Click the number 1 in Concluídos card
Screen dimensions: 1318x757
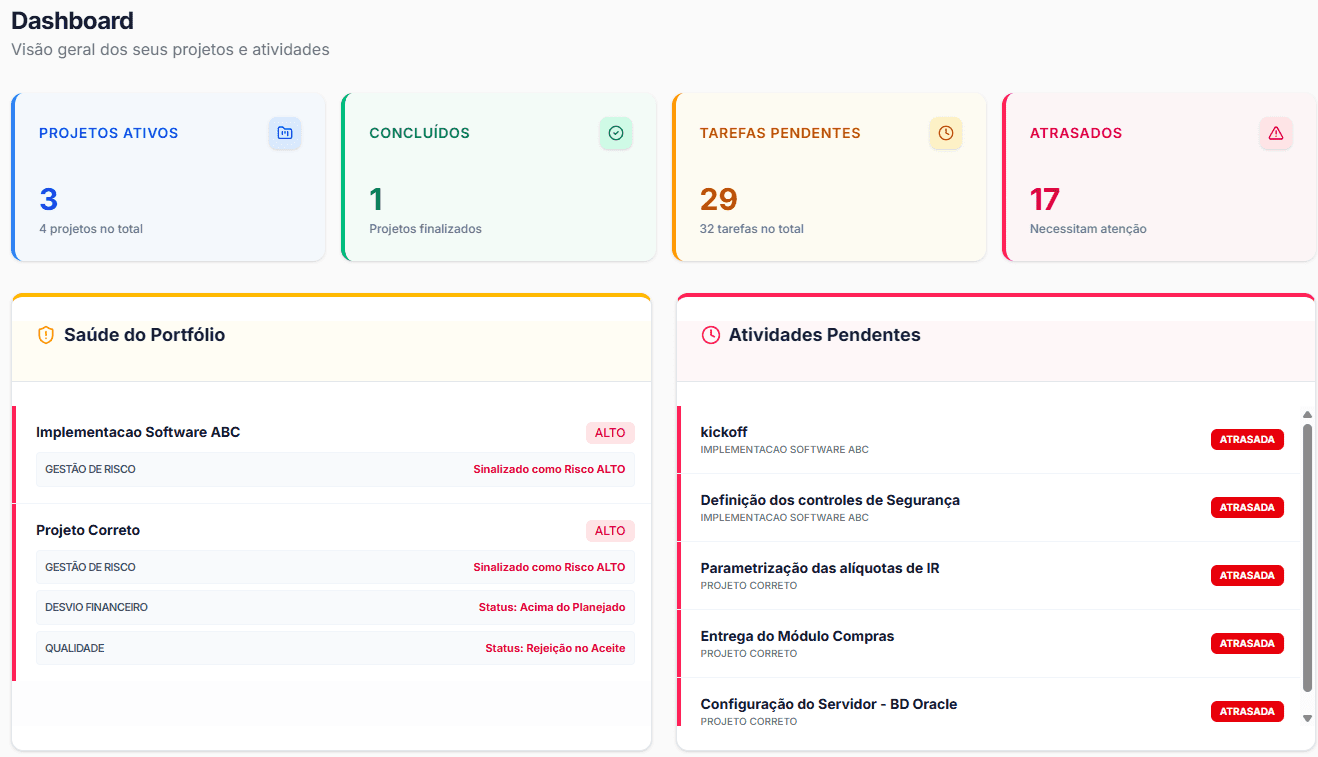pyautogui.click(x=376, y=199)
